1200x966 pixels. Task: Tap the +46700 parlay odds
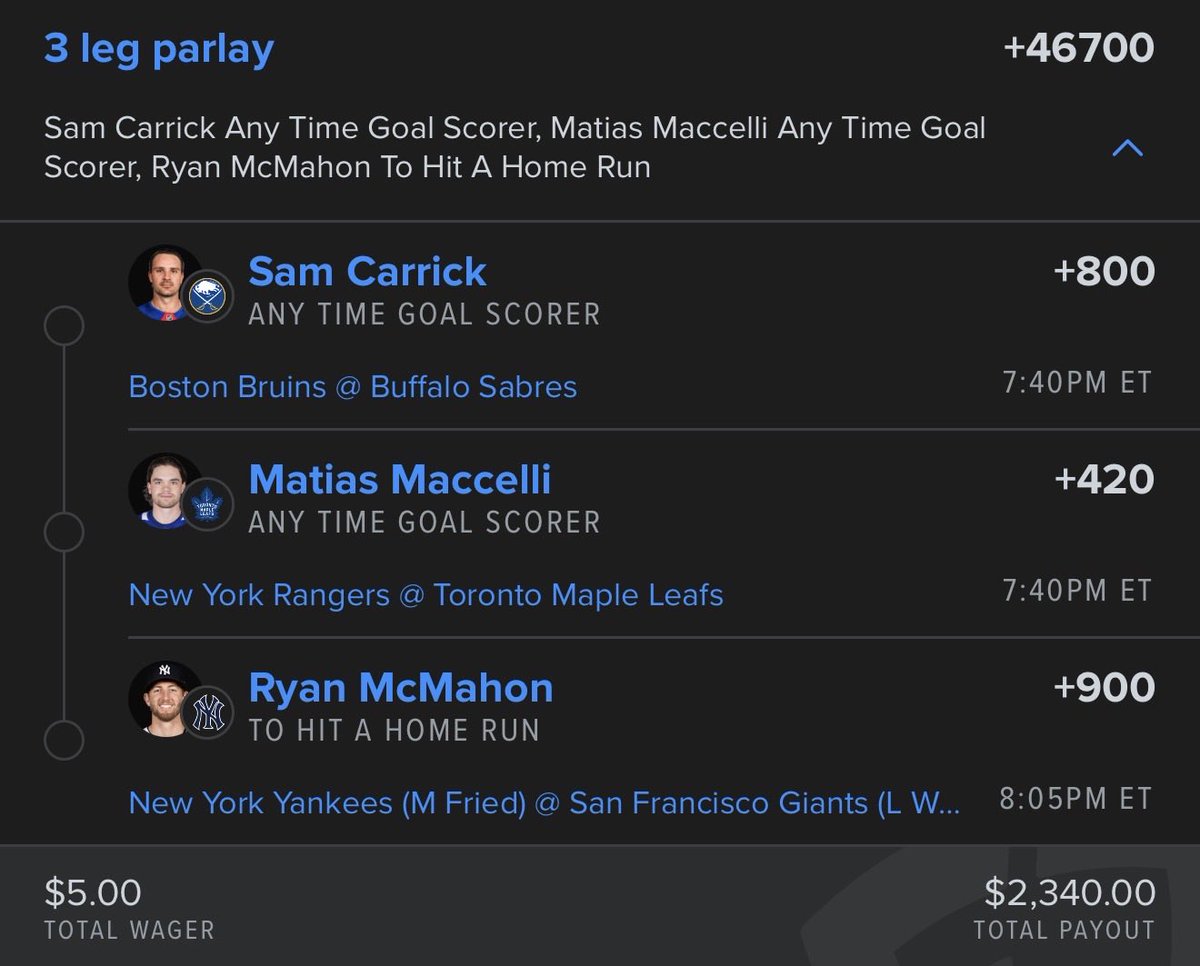[x=1078, y=48]
